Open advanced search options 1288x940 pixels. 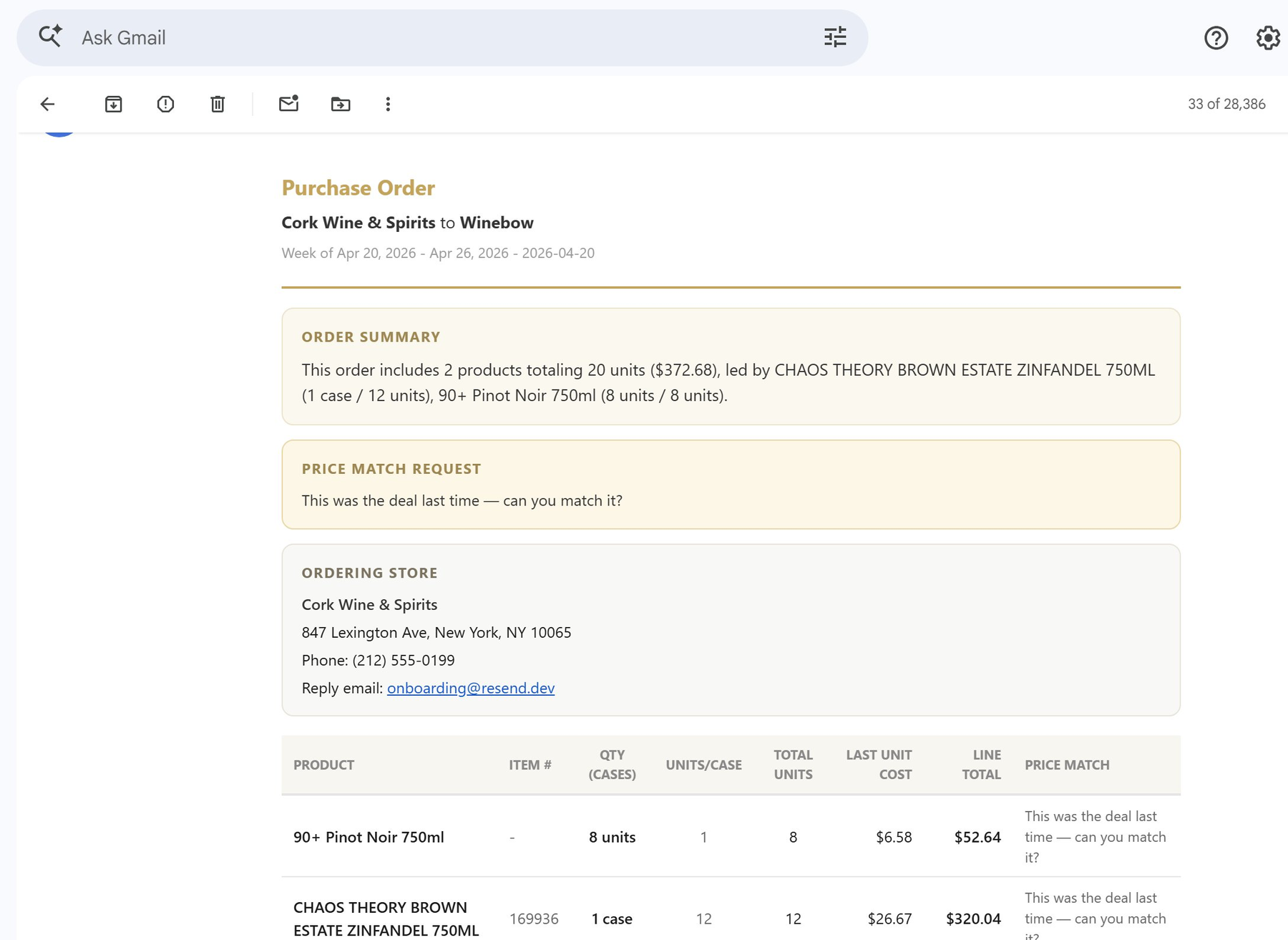pyautogui.click(x=834, y=37)
